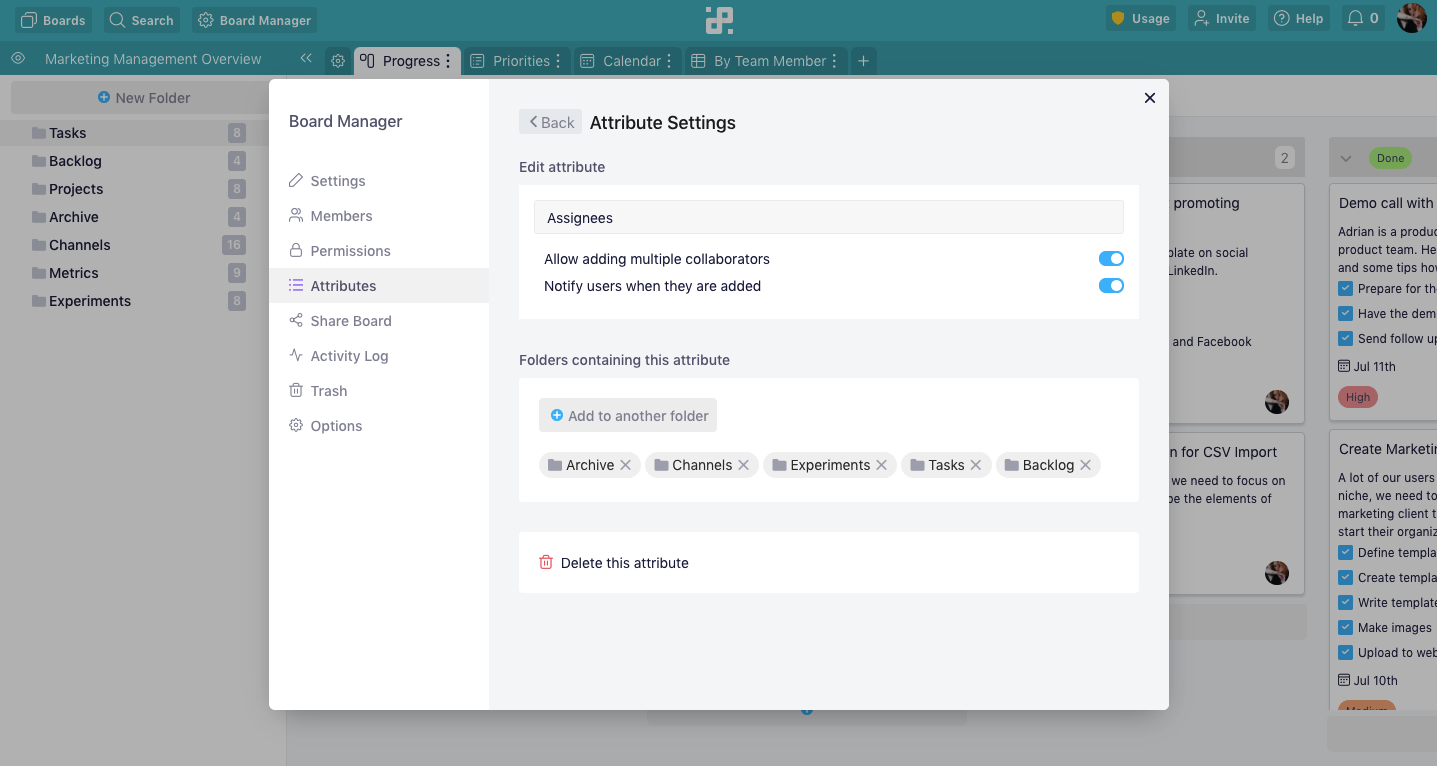1437x766 pixels.
Task: Open Permissions in Board Manager menu
Action: [x=379, y=251]
